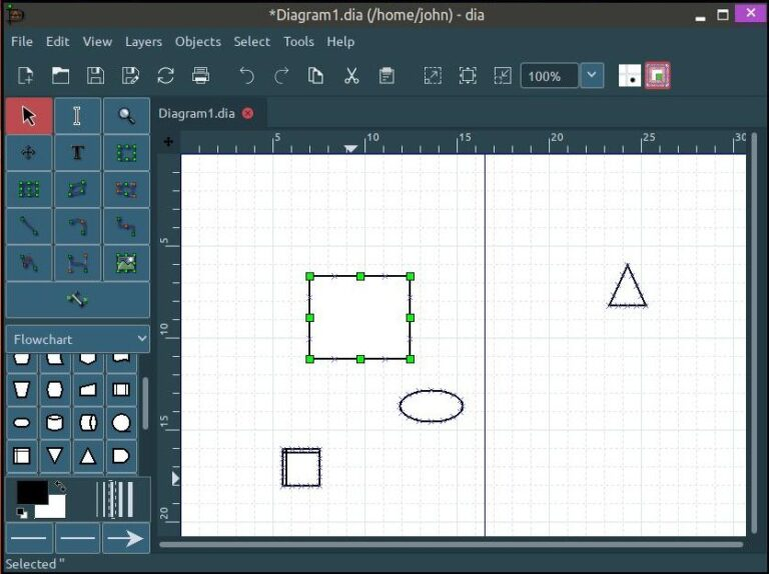The width and height of the screenshot is (769, 574).
Task: Pick the flowchart Delay D-shaped shape
Action: click(121, 456)
